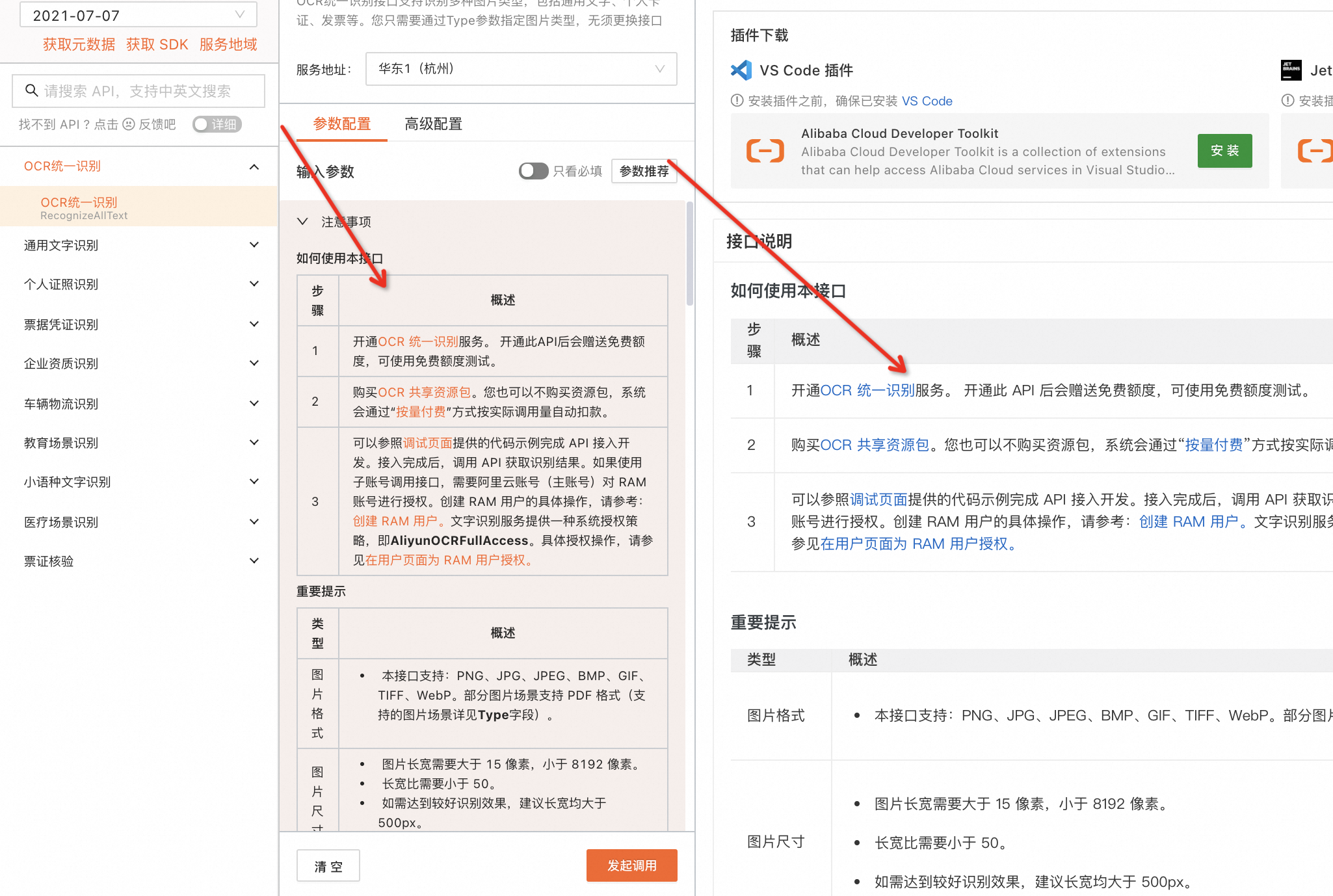Toggle the 详细 detail switch
The width and height of the screenshot is (1333, 896).
click(x=217, y=124)
